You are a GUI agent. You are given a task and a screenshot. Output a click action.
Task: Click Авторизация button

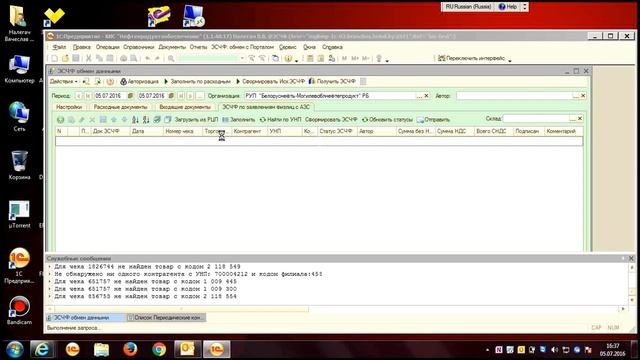(139, 82)
